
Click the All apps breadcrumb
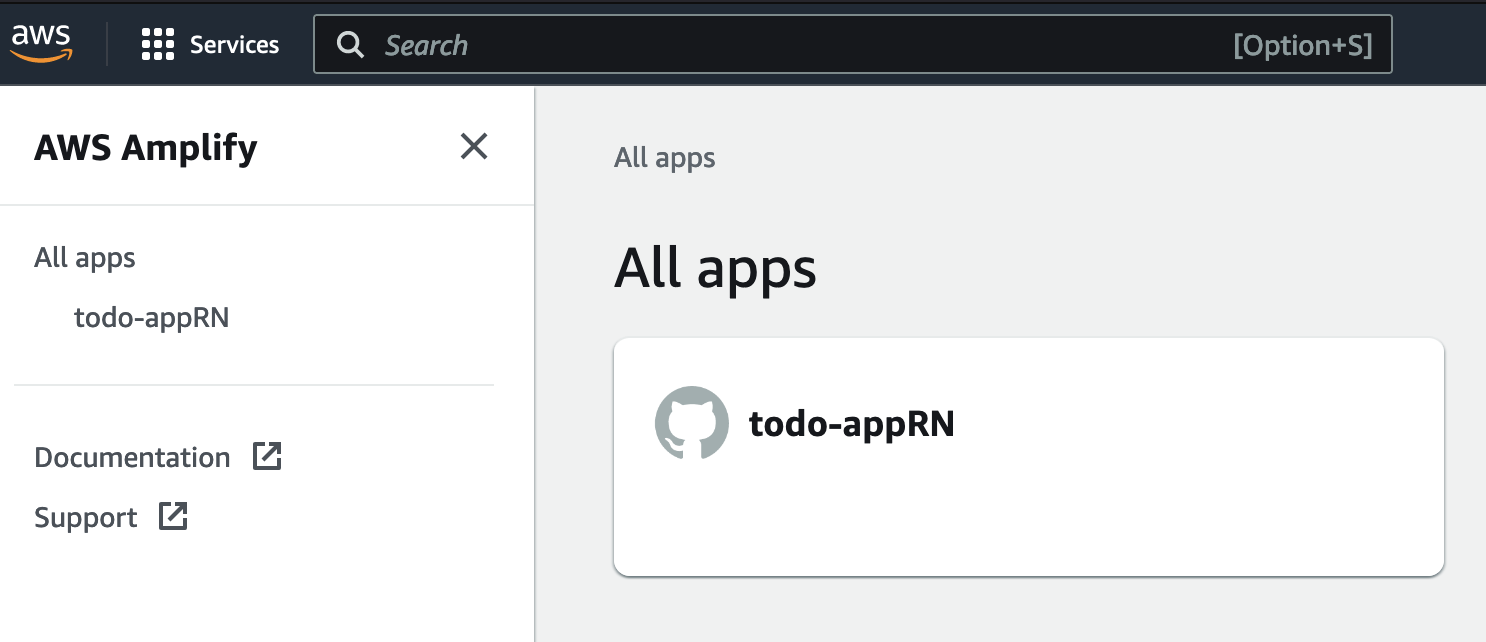tap(665, 158)
